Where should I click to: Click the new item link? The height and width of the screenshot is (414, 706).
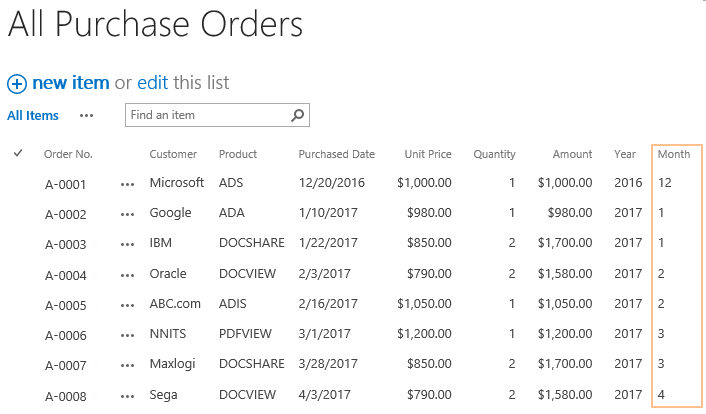pyautogui.click(x=71, y=83)
